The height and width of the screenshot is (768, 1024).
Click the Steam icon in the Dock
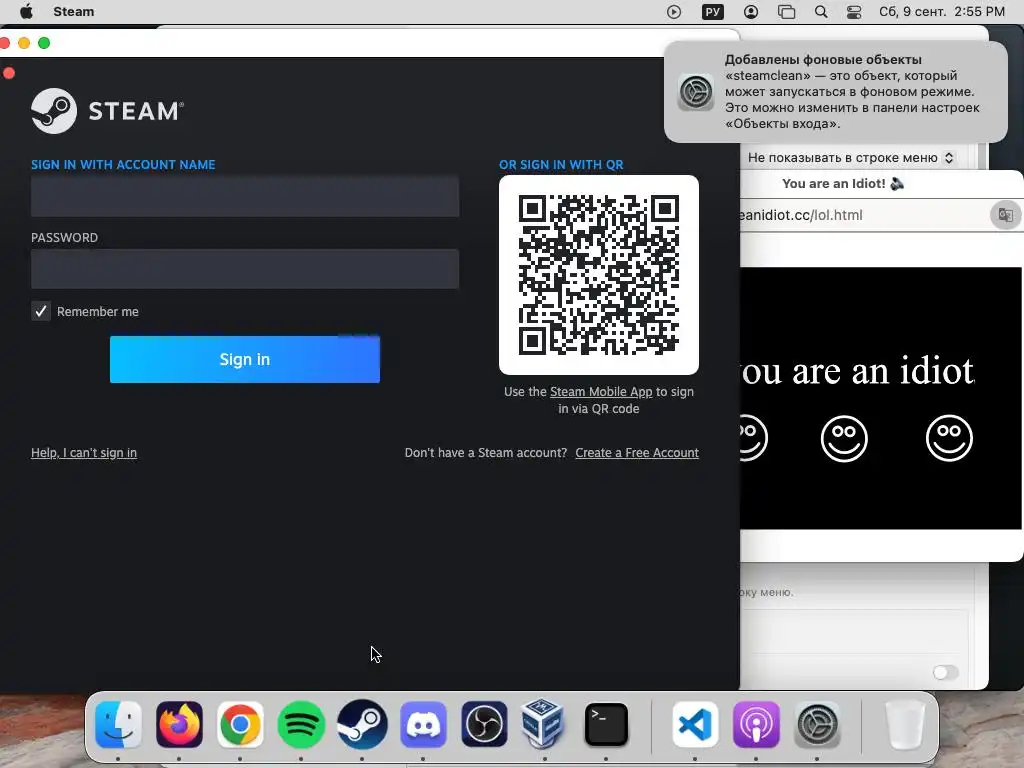coord(362,724)
